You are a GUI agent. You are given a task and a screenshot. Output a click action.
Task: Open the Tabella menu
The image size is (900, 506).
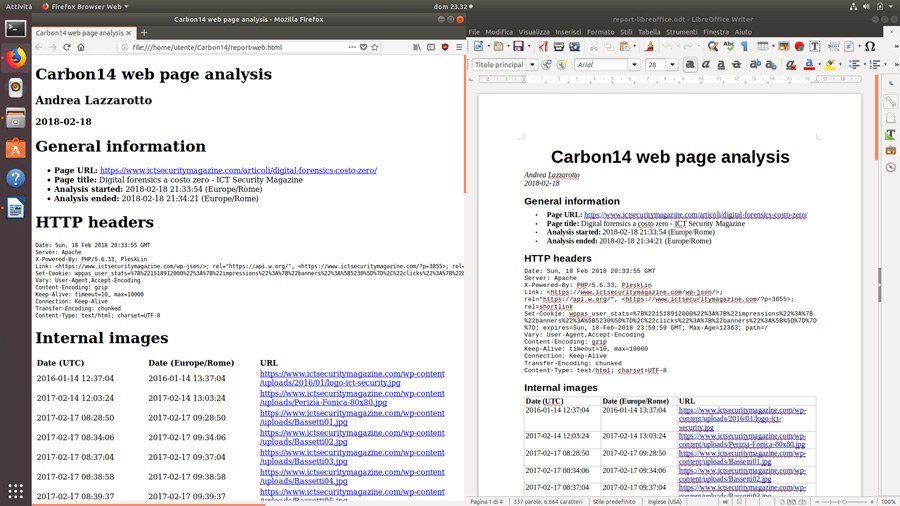pyautogui.click(x=649, y=32)
